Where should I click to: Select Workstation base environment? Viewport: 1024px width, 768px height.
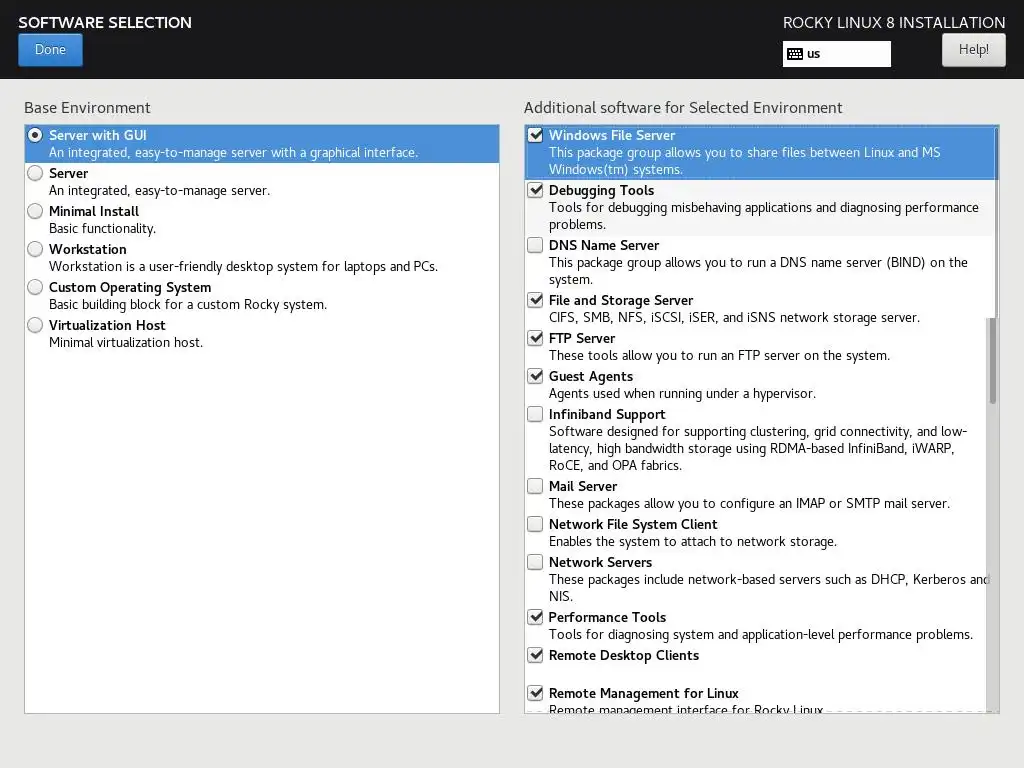tap(35, 249)
